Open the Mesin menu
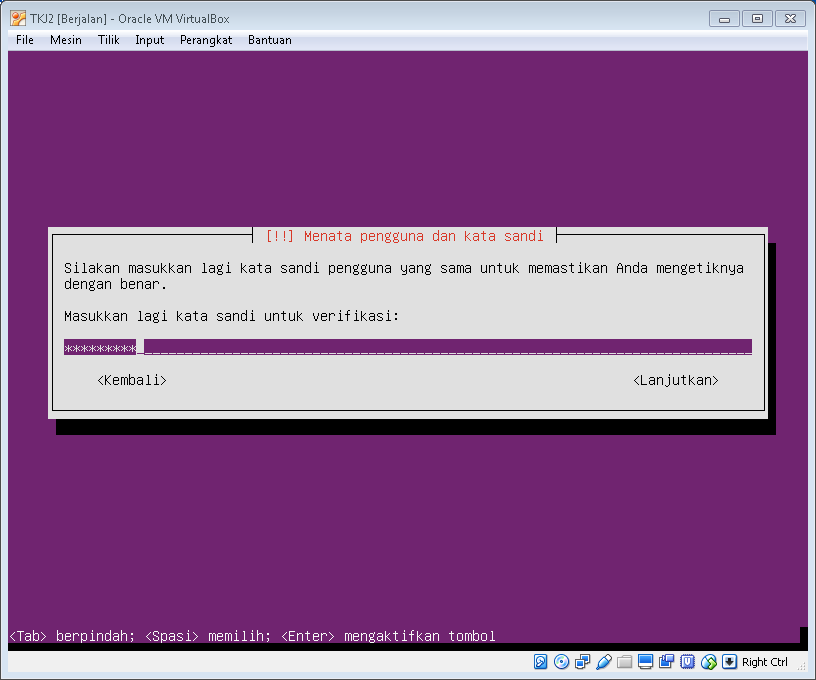This screenshot has width=816, height=680. coord(66,40)
